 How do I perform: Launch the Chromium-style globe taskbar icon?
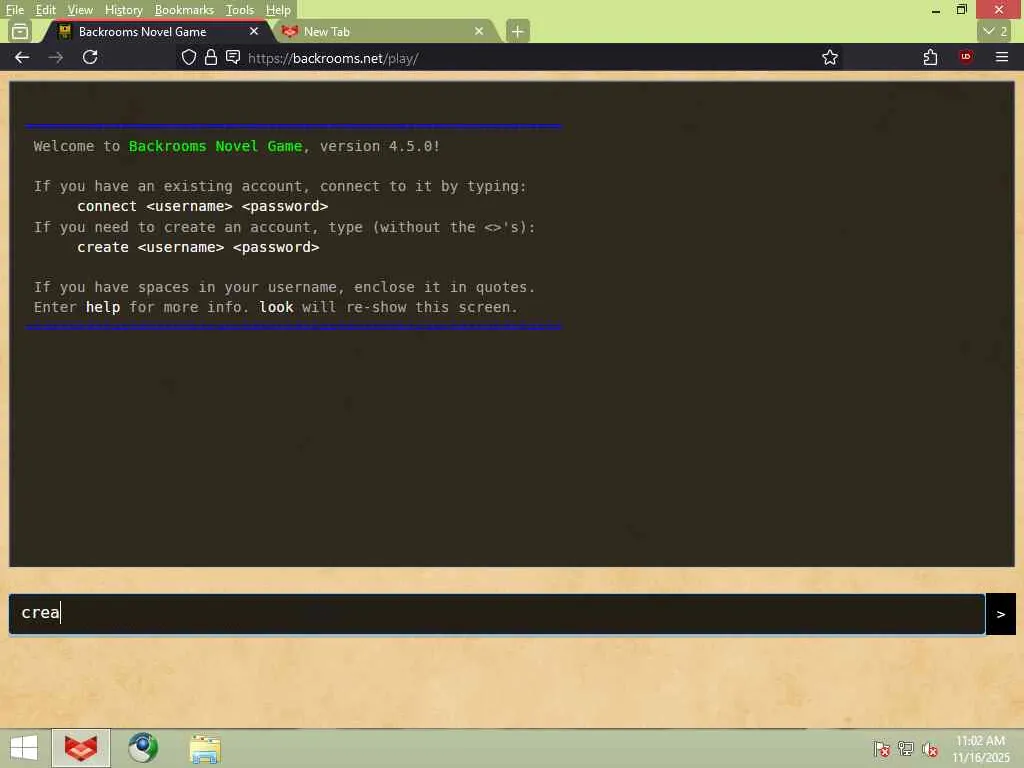143,748
